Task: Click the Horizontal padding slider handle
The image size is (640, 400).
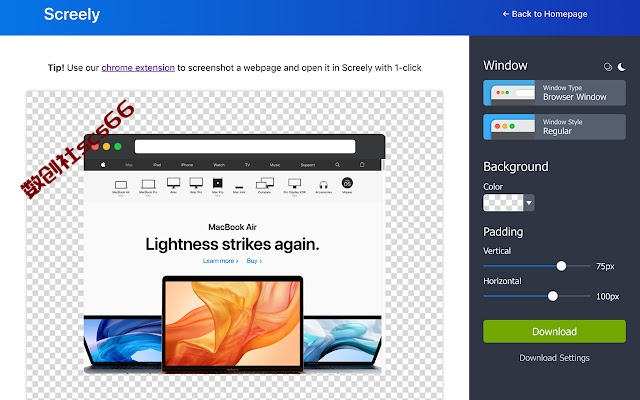Action: coord(553,296)
